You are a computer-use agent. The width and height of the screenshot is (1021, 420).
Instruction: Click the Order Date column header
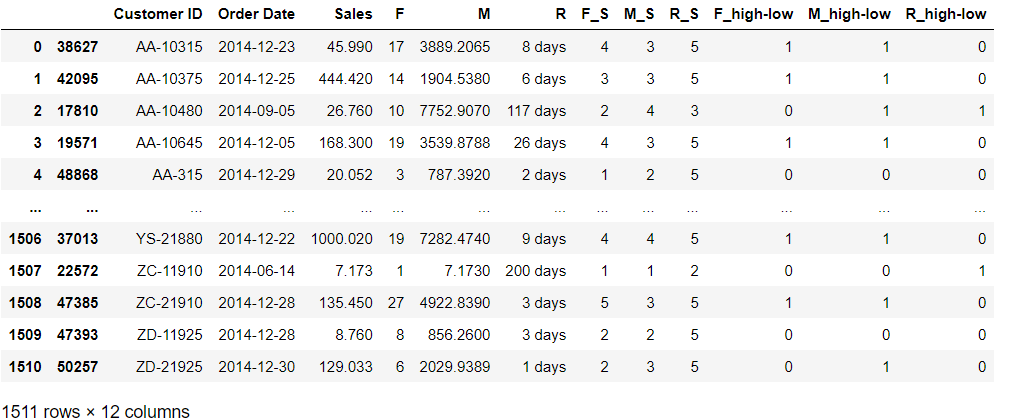click(256, 14)
